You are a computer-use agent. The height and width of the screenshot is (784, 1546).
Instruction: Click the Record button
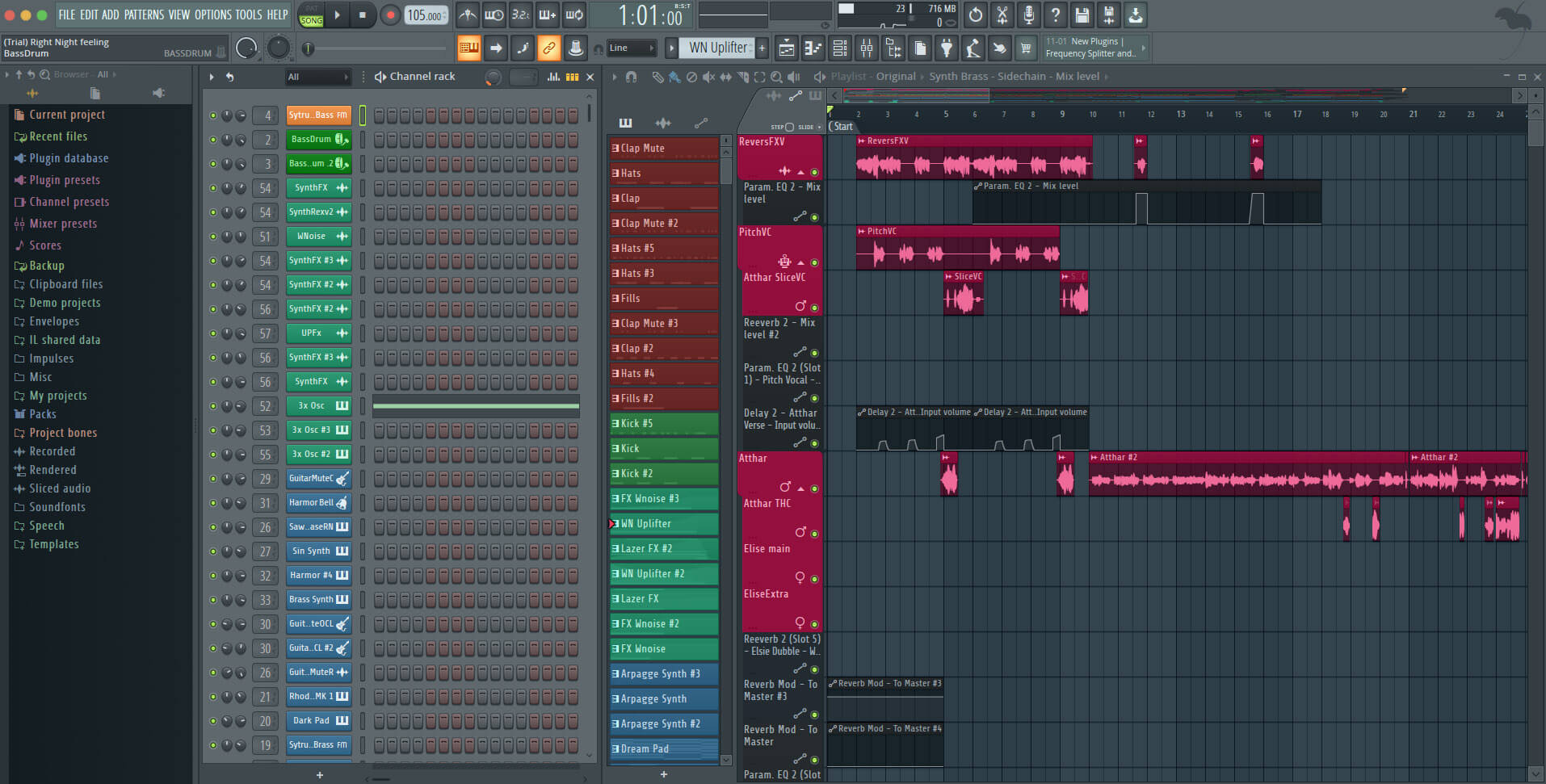[390, 15]
